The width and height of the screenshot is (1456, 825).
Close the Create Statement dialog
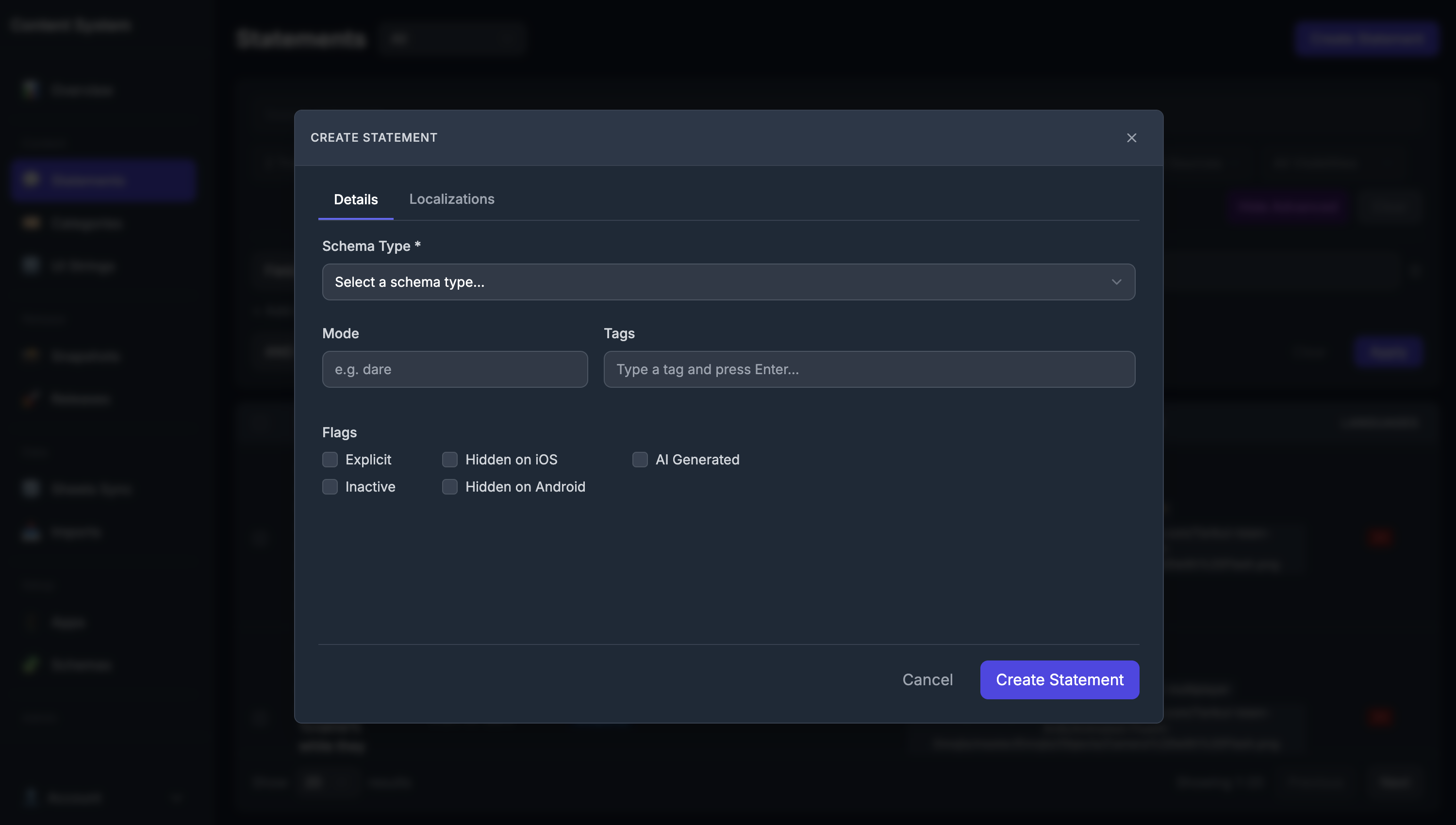coord(1131,138)
